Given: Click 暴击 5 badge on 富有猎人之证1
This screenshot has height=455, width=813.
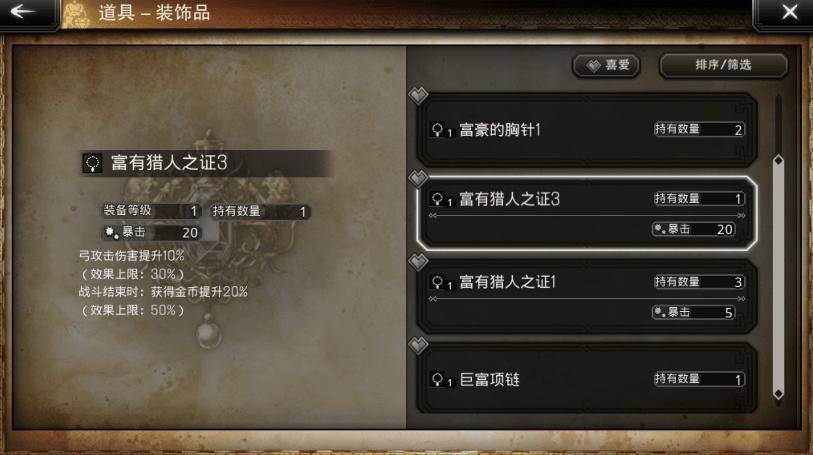Looking at the screenshot, I should click(x=694, y=312).
